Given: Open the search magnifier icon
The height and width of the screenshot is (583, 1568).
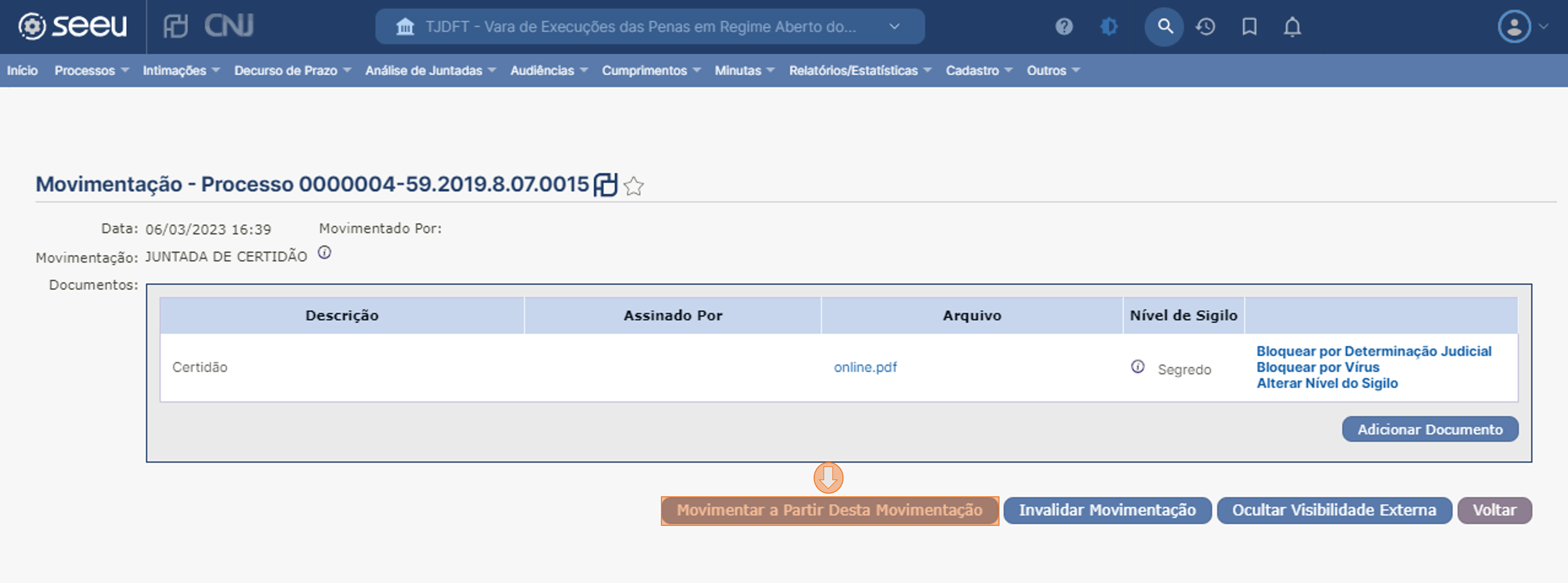Looking at the screenshot, I should tap(1164, 27).
